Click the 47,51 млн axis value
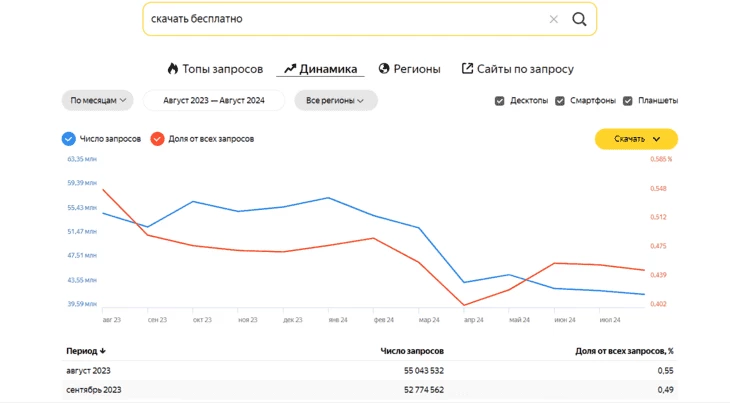 tap(82, 255)
